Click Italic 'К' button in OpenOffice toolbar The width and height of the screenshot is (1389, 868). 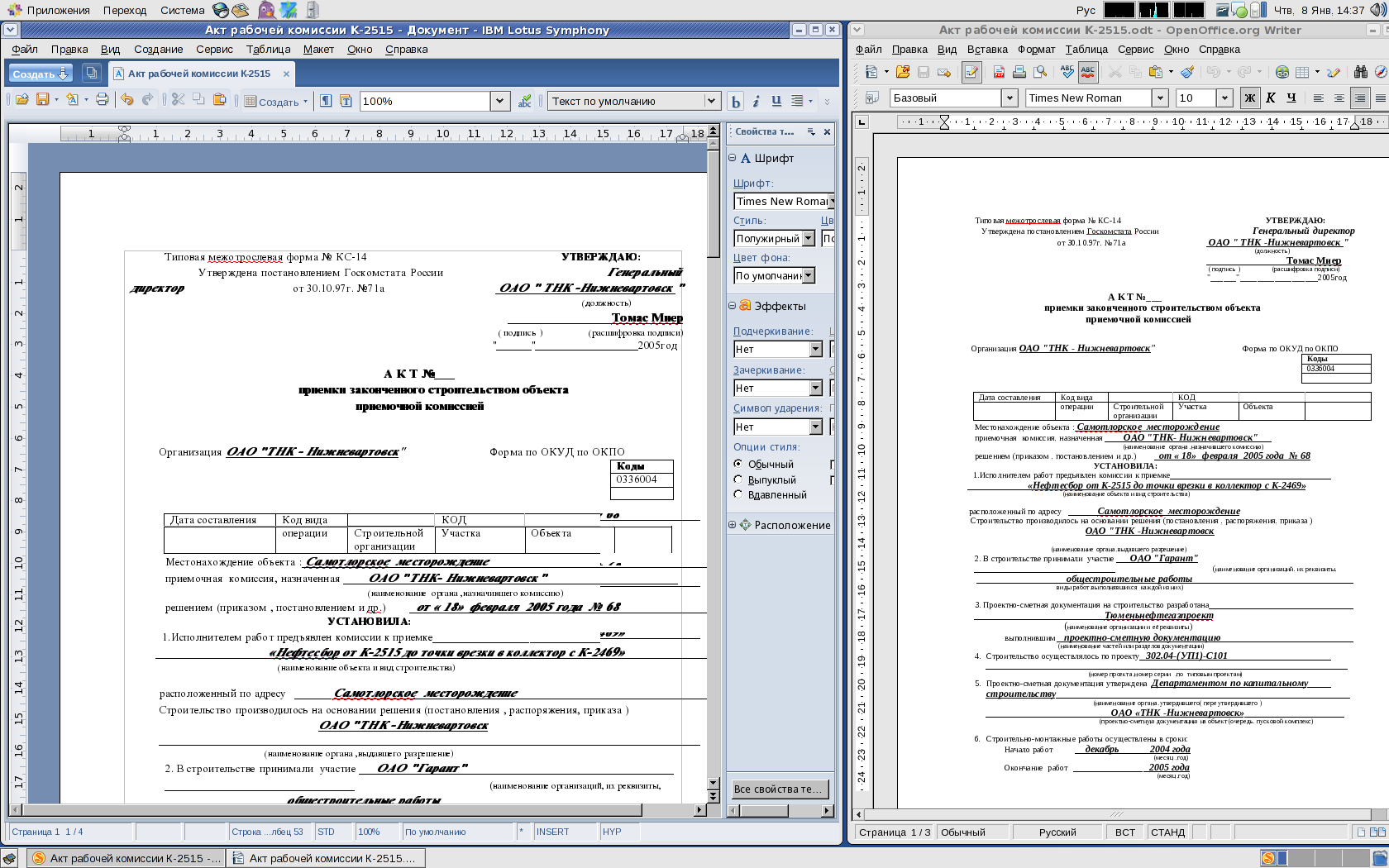1271,98
